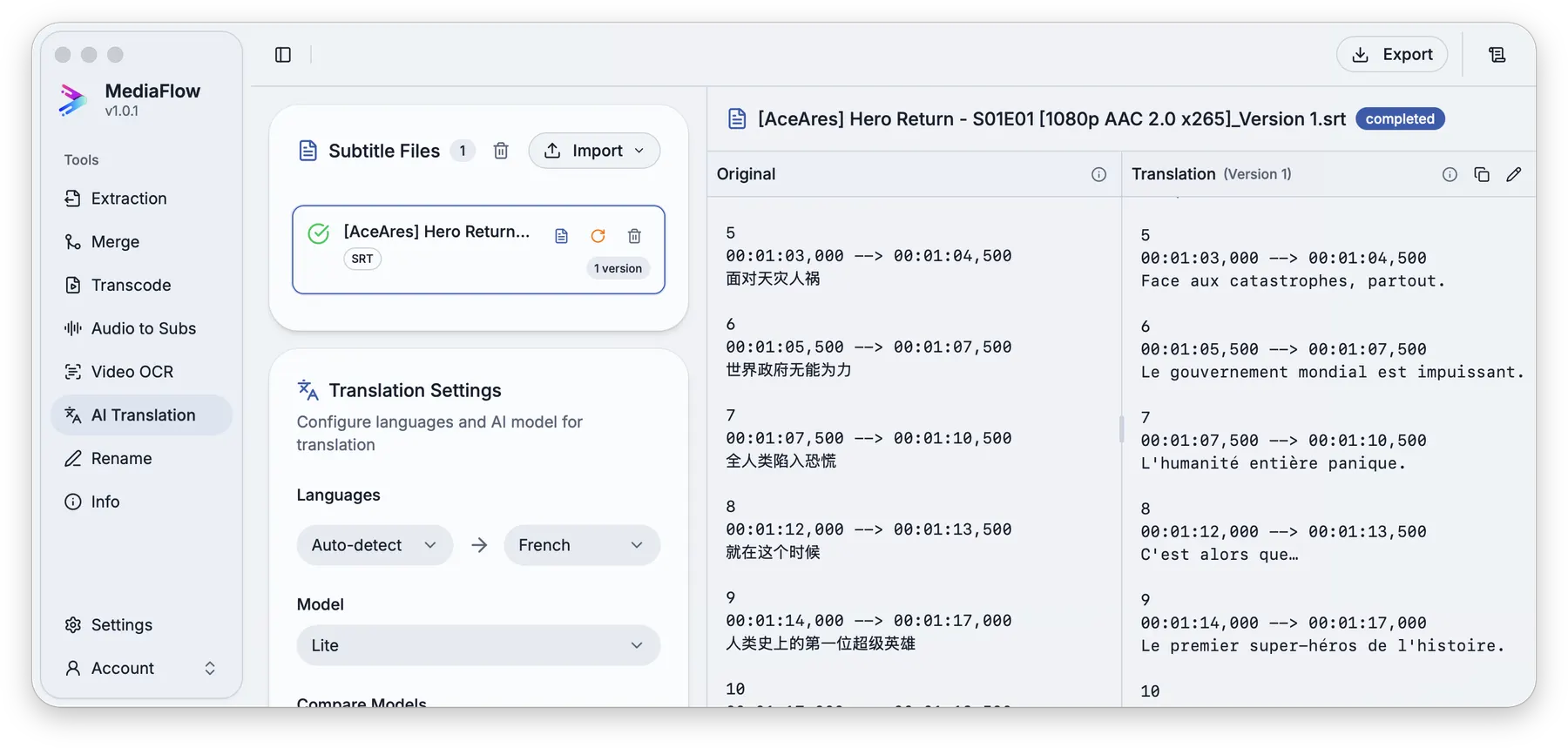
Task: Open the Merge tool
Action: tap(141, 242)
